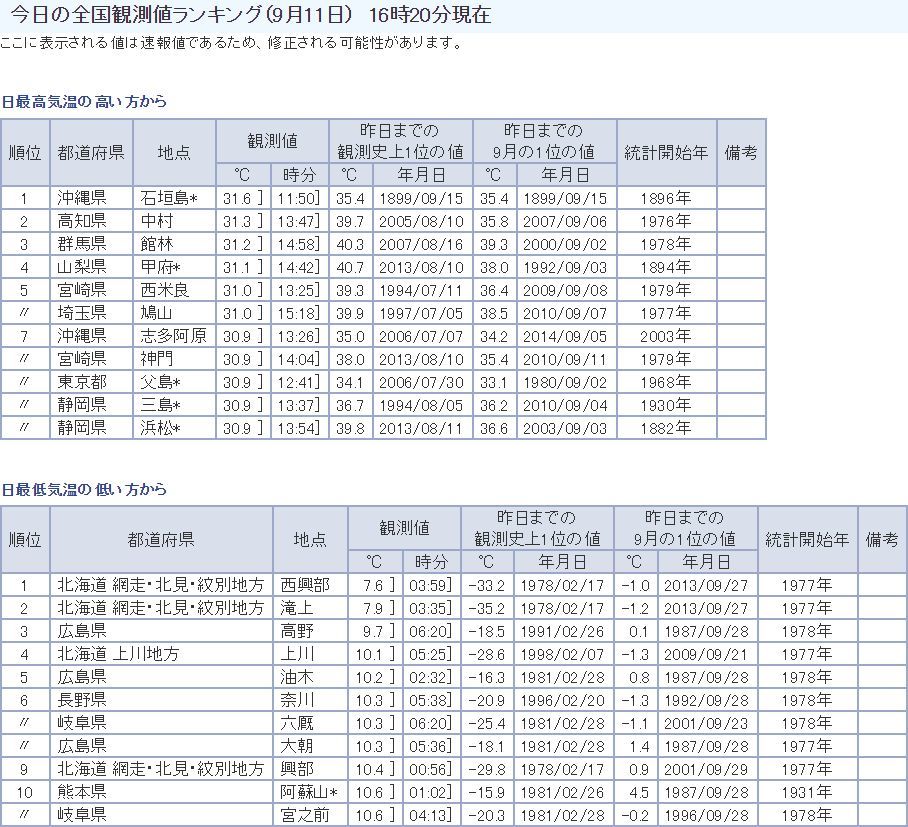The width and height of the screenshot is (908, 827).
Task: Click the 石垣島 station name in the high-temperature table
Action: (167, 198)
